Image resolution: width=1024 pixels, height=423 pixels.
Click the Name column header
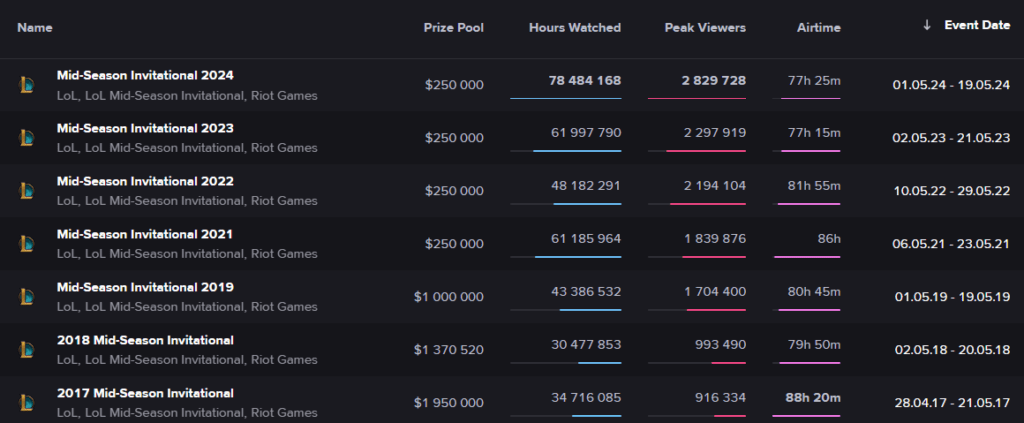pos(35,28)
